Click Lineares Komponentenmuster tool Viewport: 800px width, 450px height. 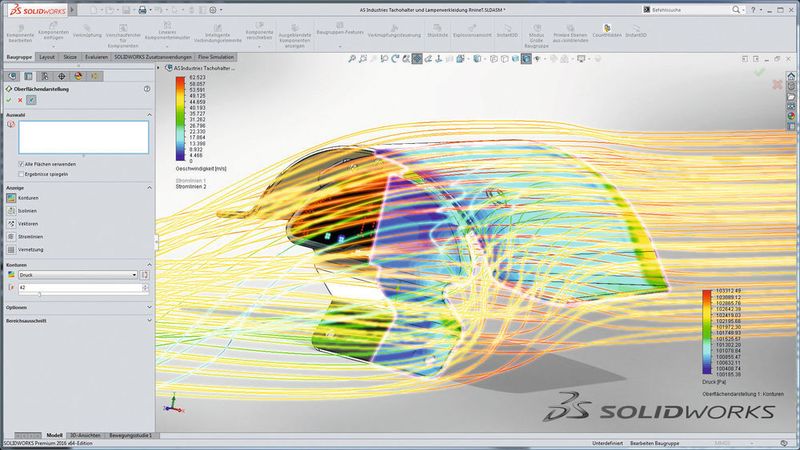point(167,32)
